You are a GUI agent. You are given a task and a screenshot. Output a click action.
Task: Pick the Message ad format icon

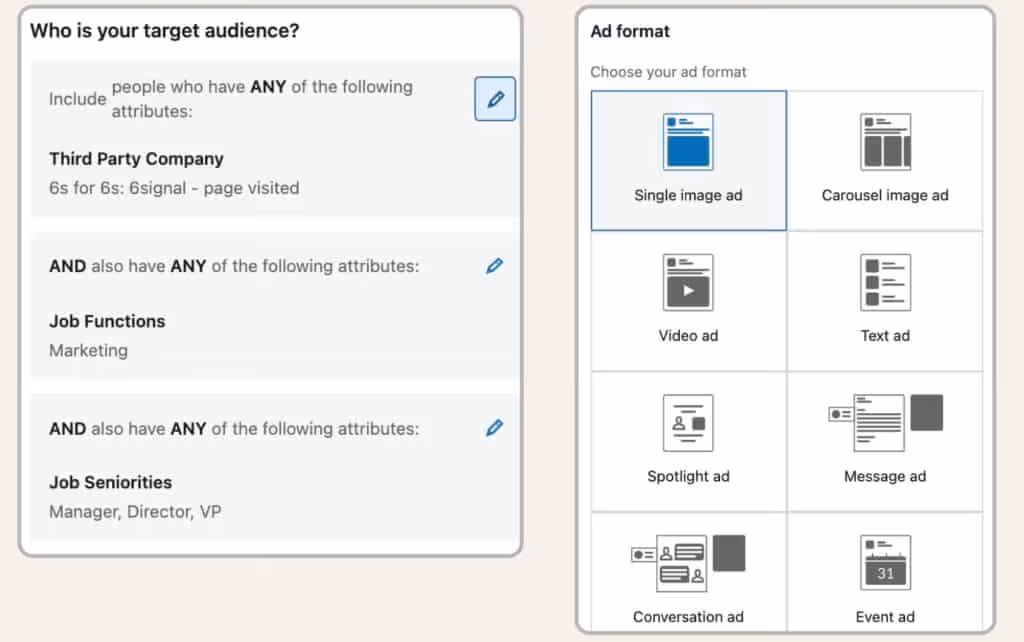point(886,423)
